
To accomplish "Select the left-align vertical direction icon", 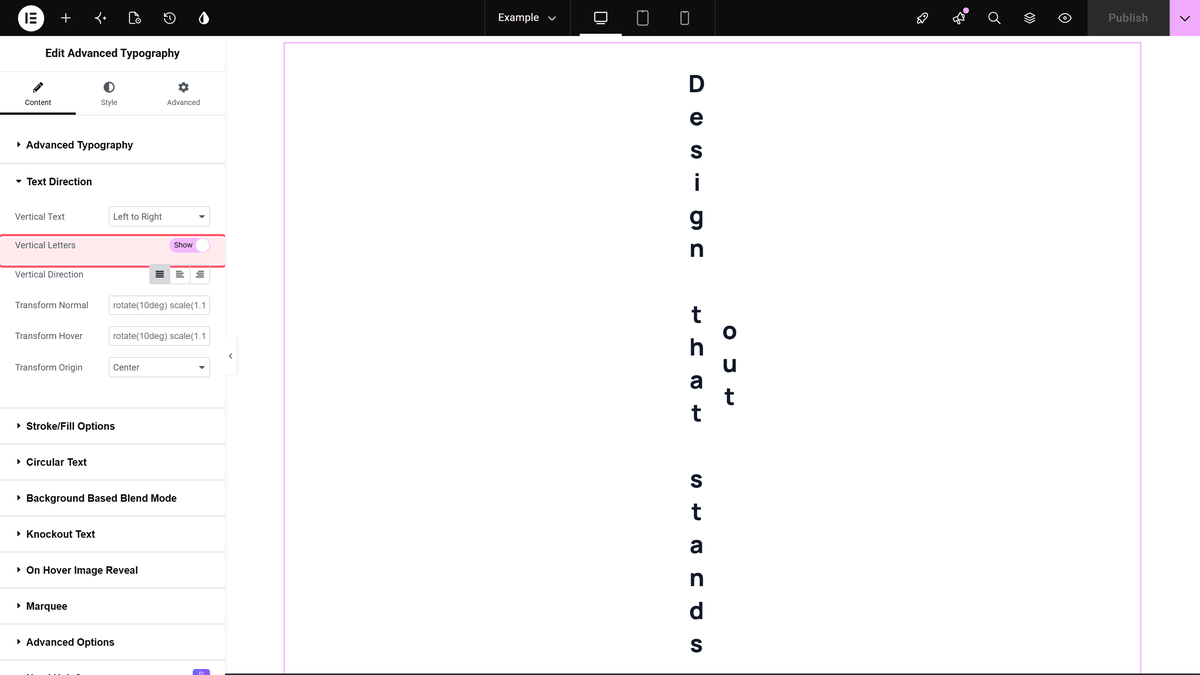I will click(180, 274).
